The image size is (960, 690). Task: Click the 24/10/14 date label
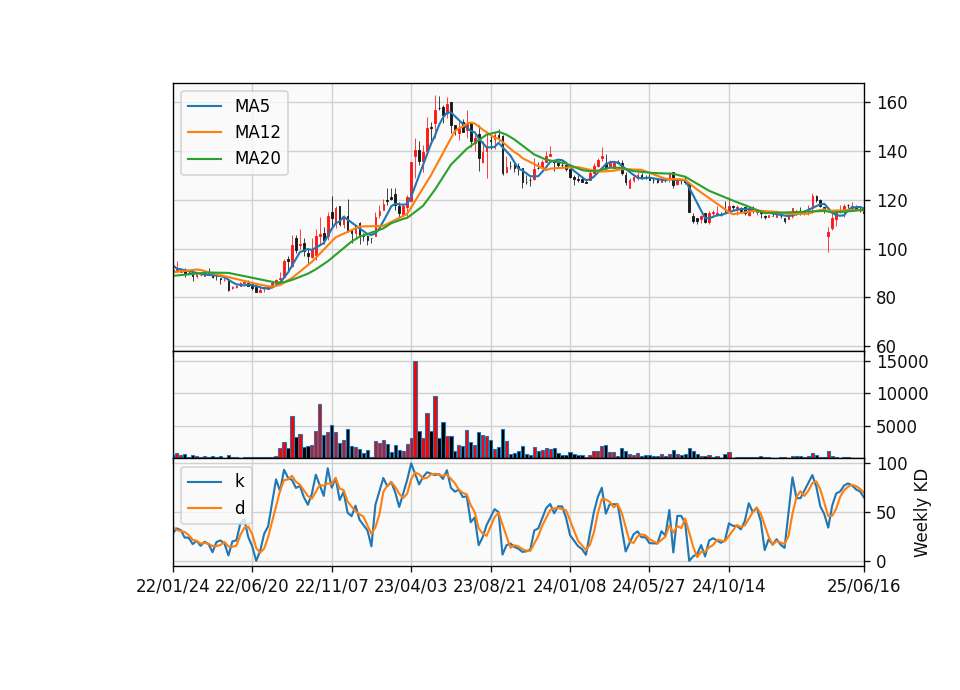pos(729,587)
